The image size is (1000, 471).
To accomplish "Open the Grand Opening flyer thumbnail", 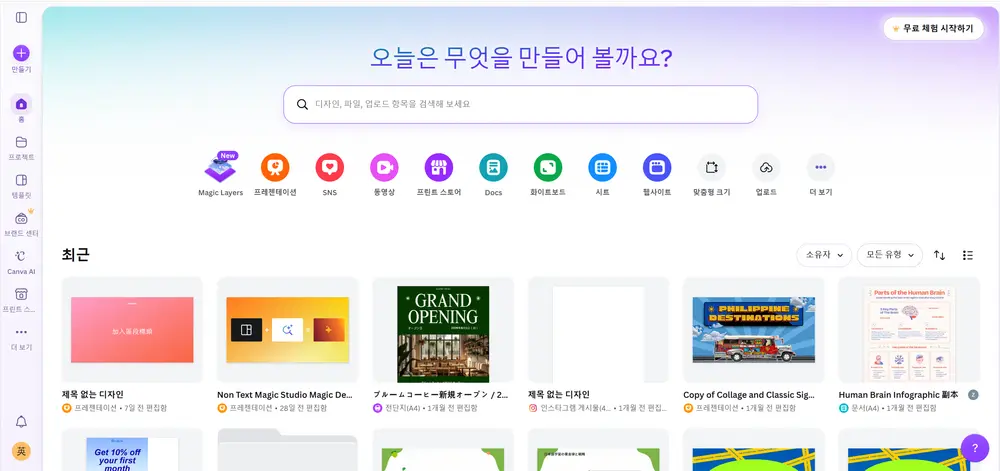I will point(443,330).
